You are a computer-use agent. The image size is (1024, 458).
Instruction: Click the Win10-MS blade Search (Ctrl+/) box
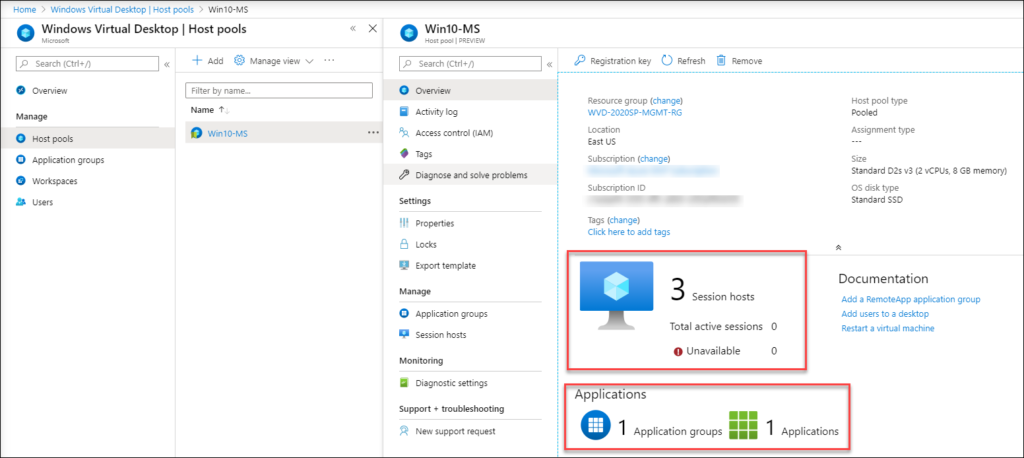pos(470,63)
